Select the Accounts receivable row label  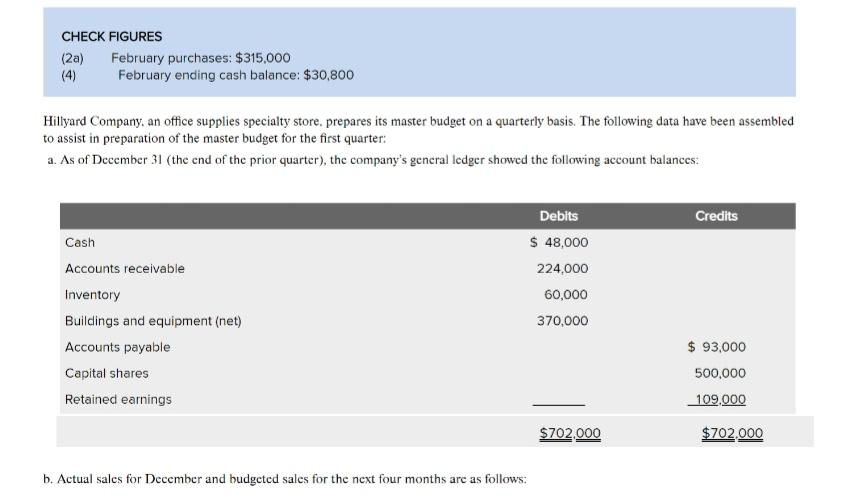[x=125, y=269]
